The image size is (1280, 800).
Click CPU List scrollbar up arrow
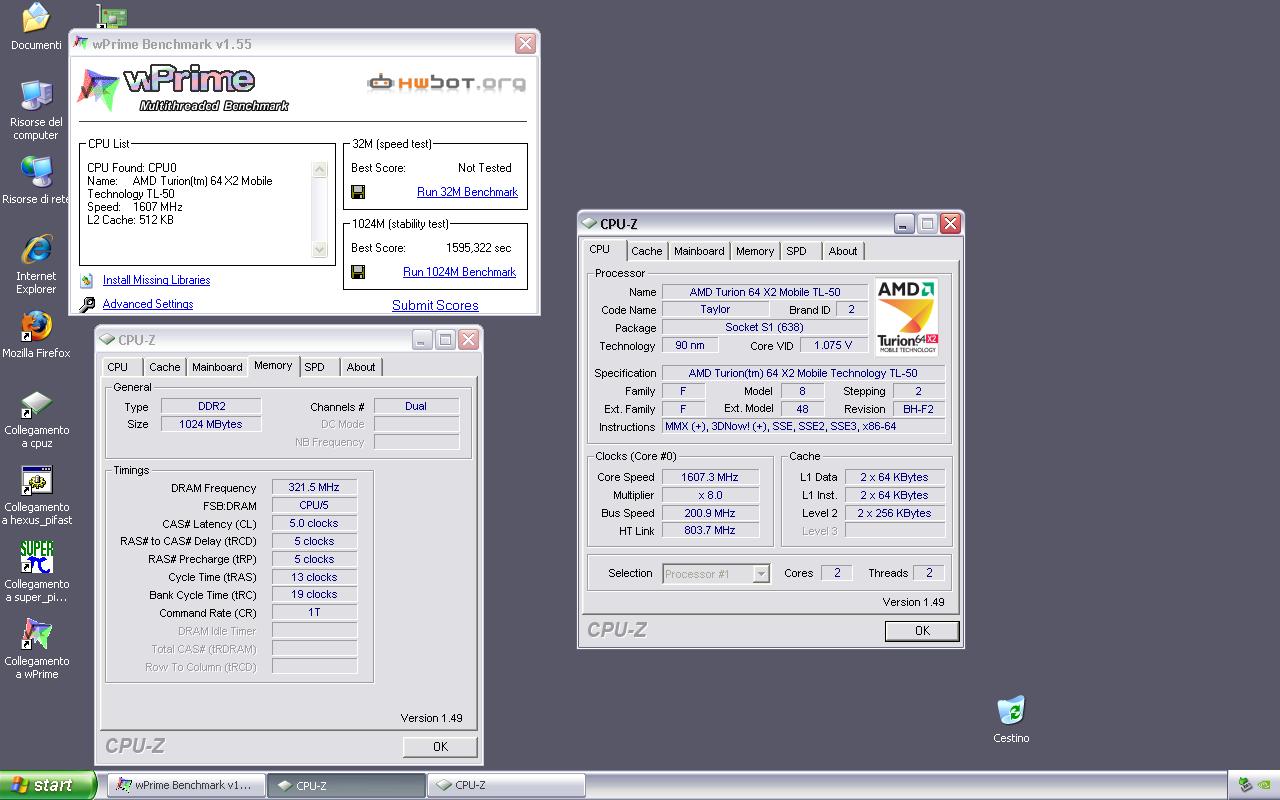pos(320,170)
